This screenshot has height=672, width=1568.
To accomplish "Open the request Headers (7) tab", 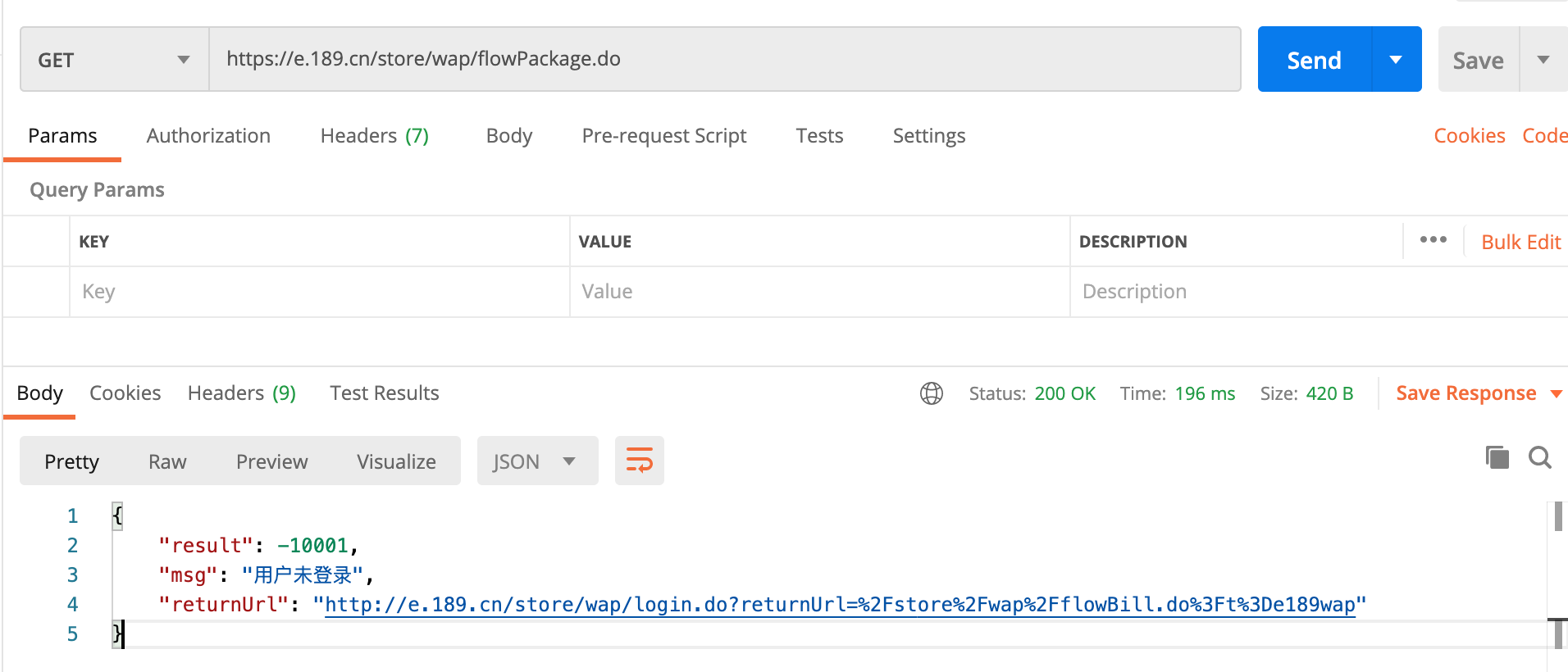I will pyautogui.click(x=375, y=136).
